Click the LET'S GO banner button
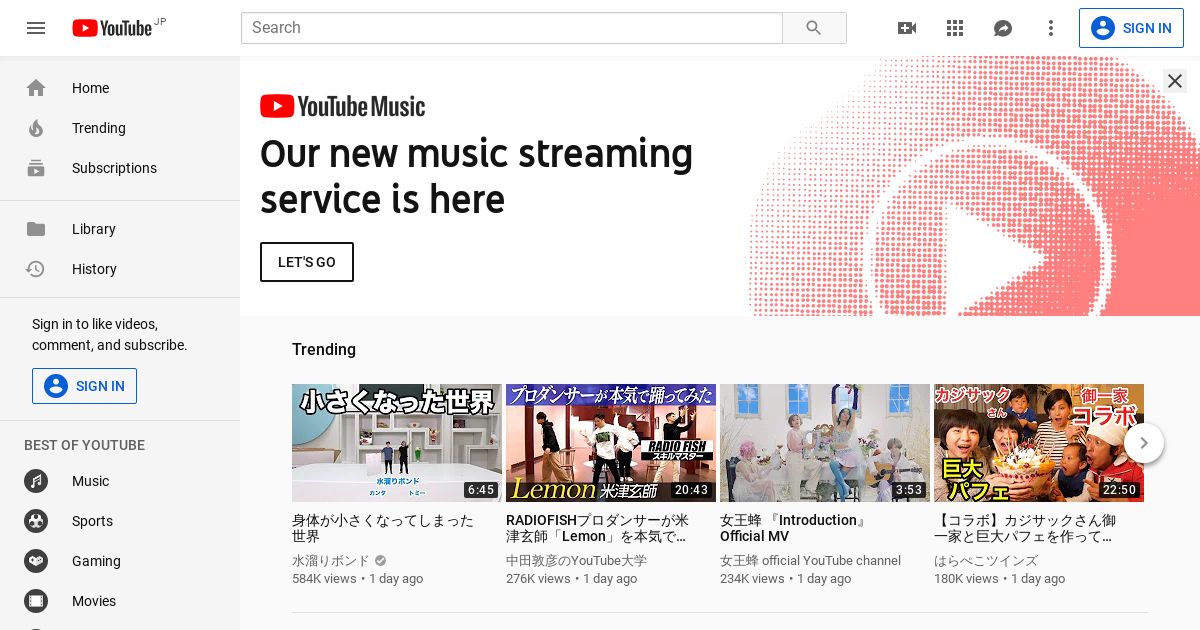 pos(307,262)
